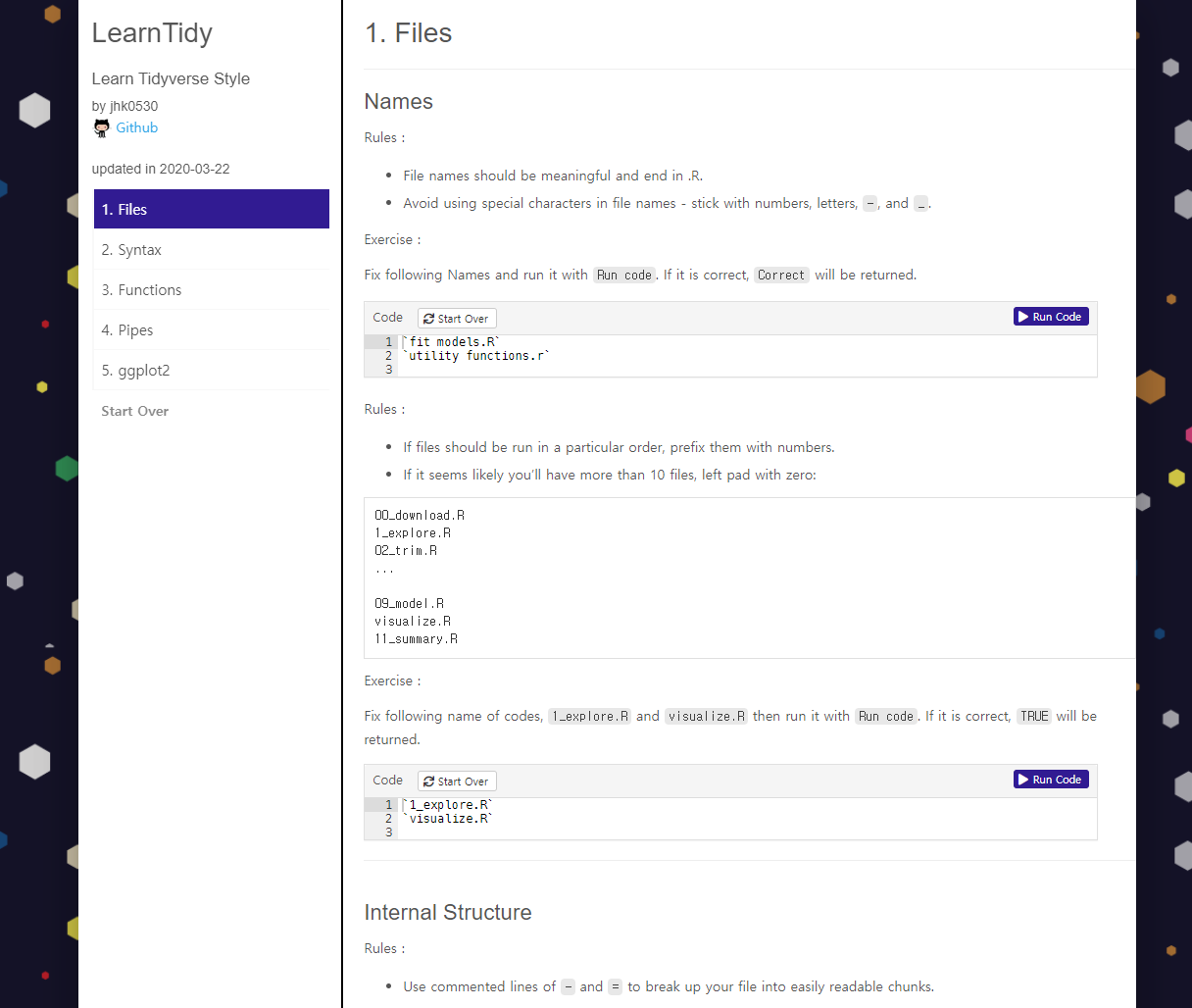The width and height of the screenshot is (1192, 1008).
Task: Click code line `utility functions.r` in editor
Action: tap(476, 355)
